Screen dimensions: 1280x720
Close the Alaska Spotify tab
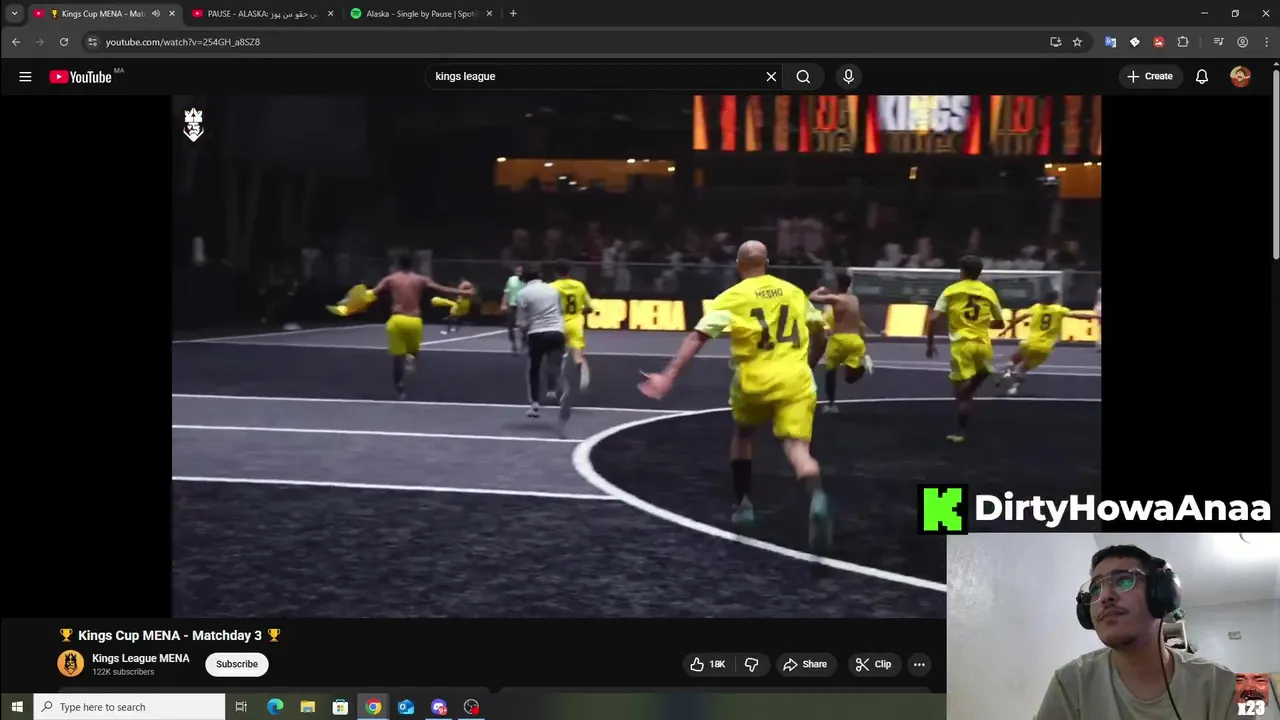489,14
